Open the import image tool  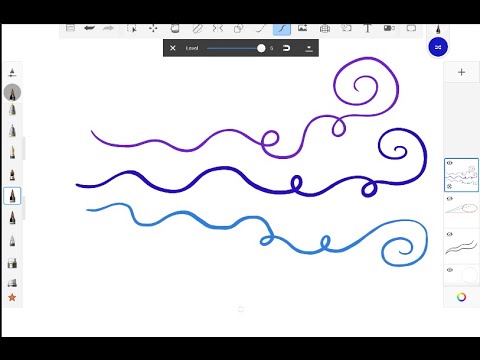(302, 28)
